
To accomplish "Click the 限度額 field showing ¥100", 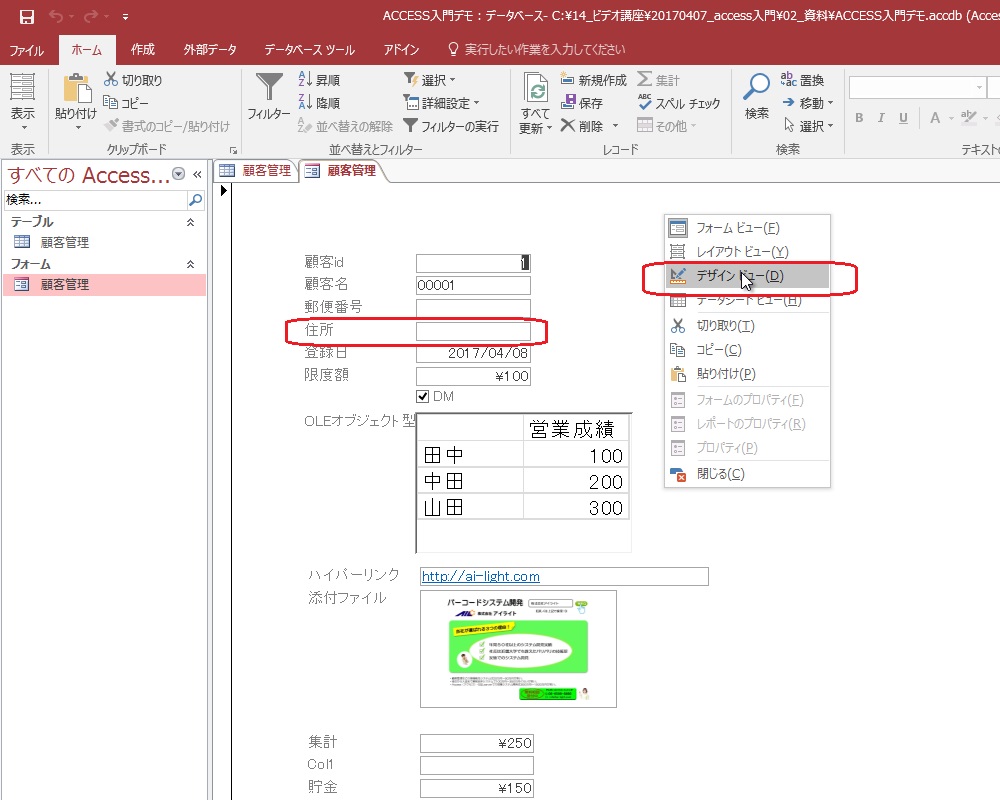I will coord(473,376).
